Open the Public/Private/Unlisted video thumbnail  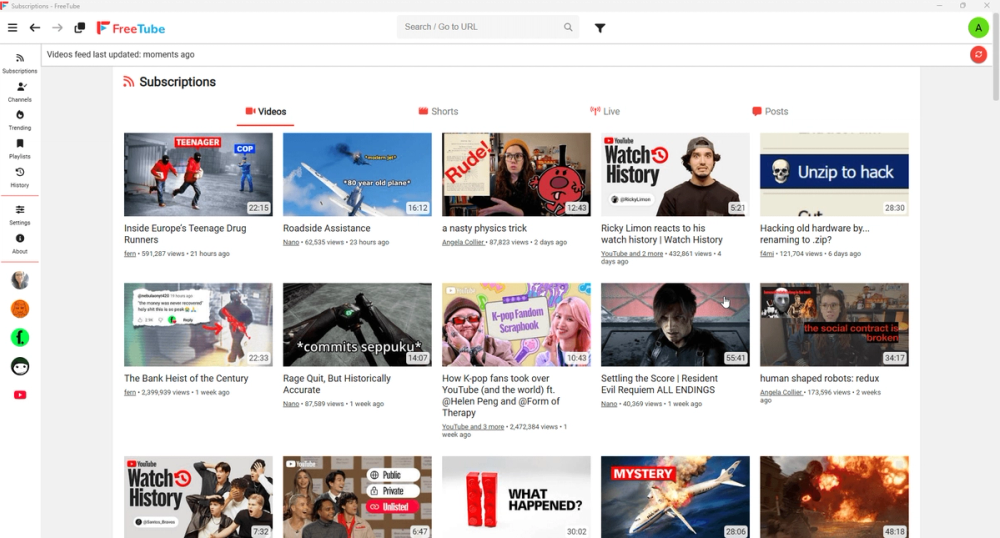point(357,497)
